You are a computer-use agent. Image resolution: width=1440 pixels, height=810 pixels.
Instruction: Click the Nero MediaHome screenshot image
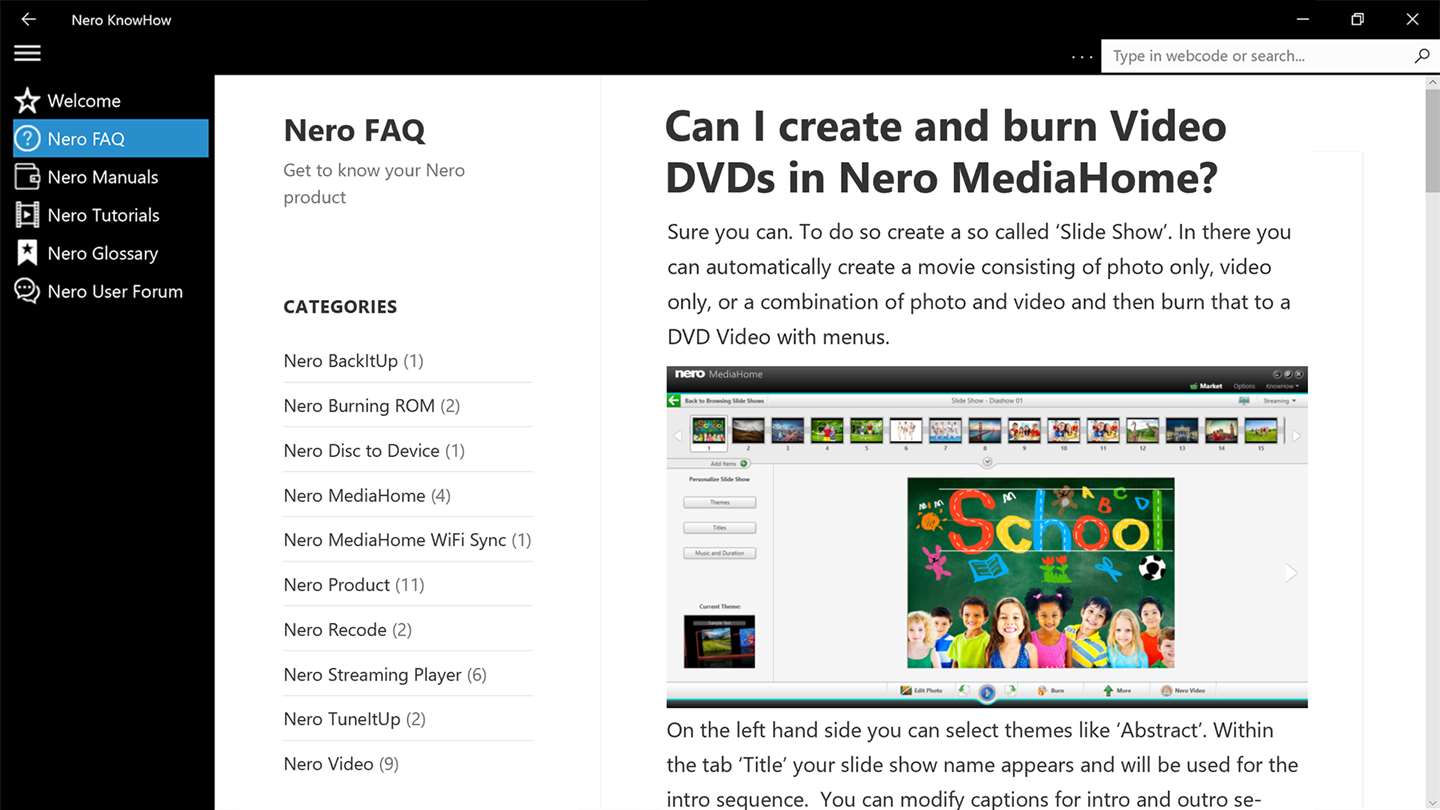(987, 537)
